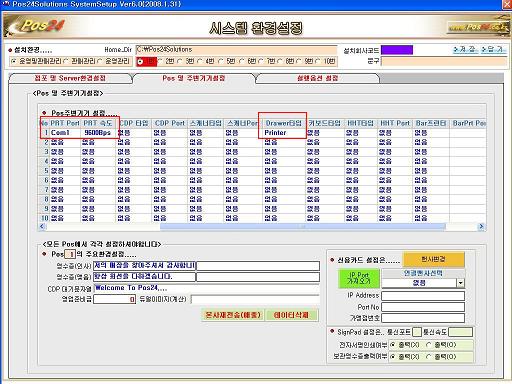Image resolution: width=512 pixels, height=384 pixels.
Task: Click the 문구 input field
Action: tap(444, 61)
